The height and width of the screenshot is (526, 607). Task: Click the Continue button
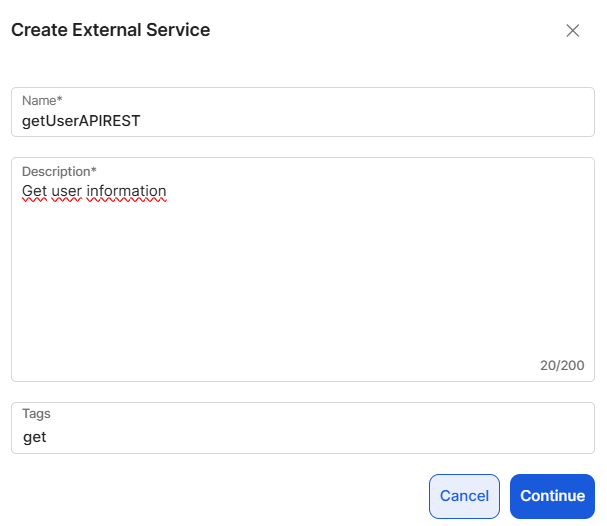pos(552,496)
